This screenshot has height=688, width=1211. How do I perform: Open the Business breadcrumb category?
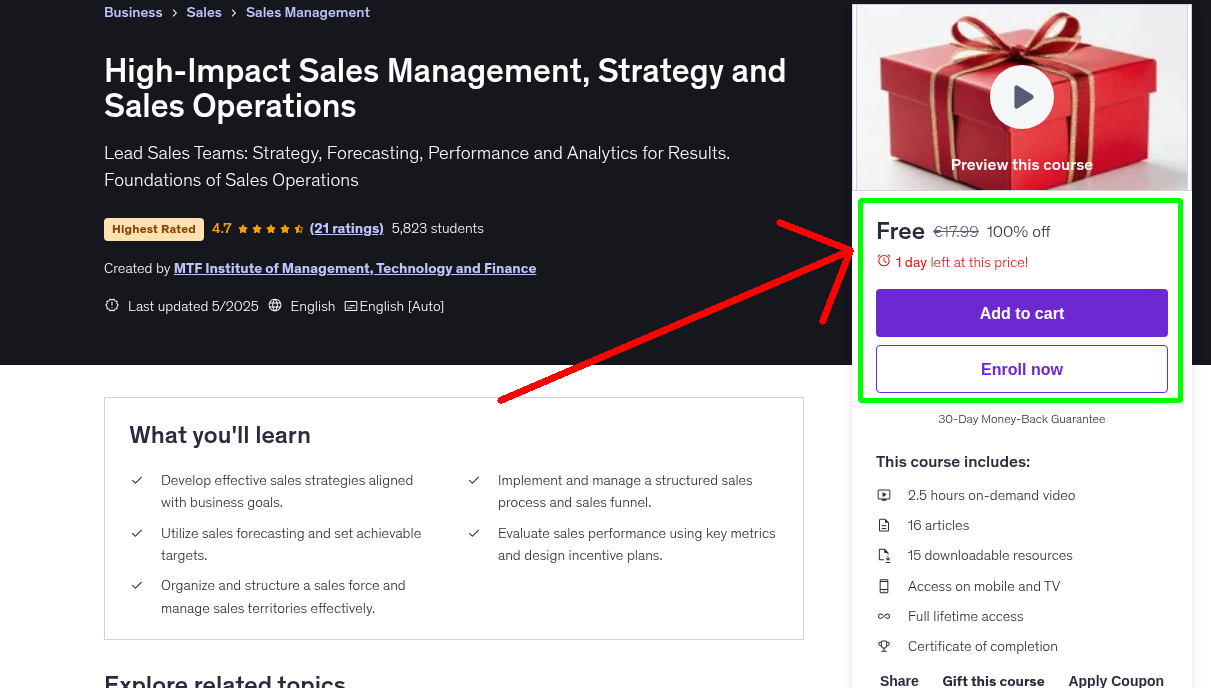133,12
